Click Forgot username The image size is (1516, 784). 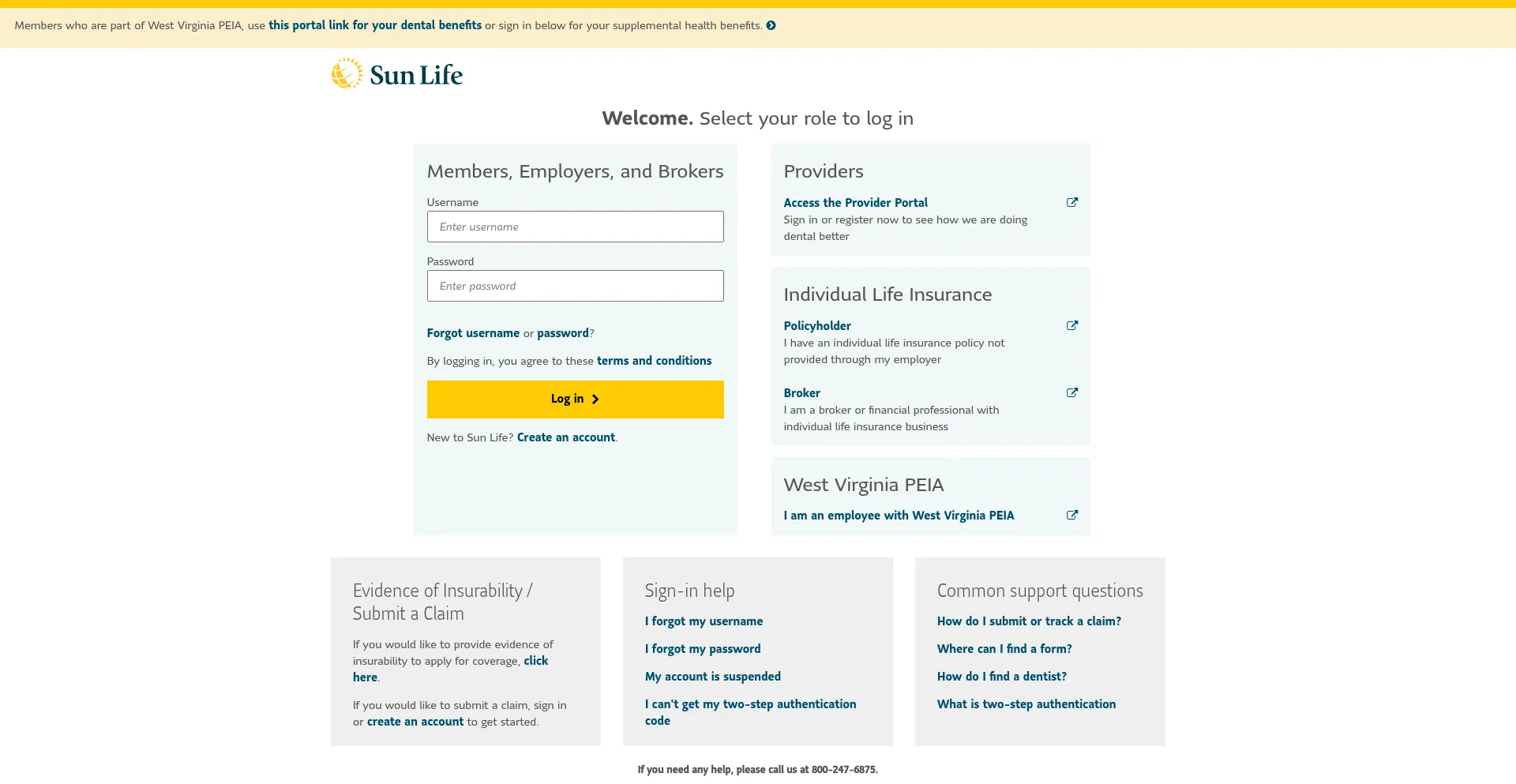[472, 332]
